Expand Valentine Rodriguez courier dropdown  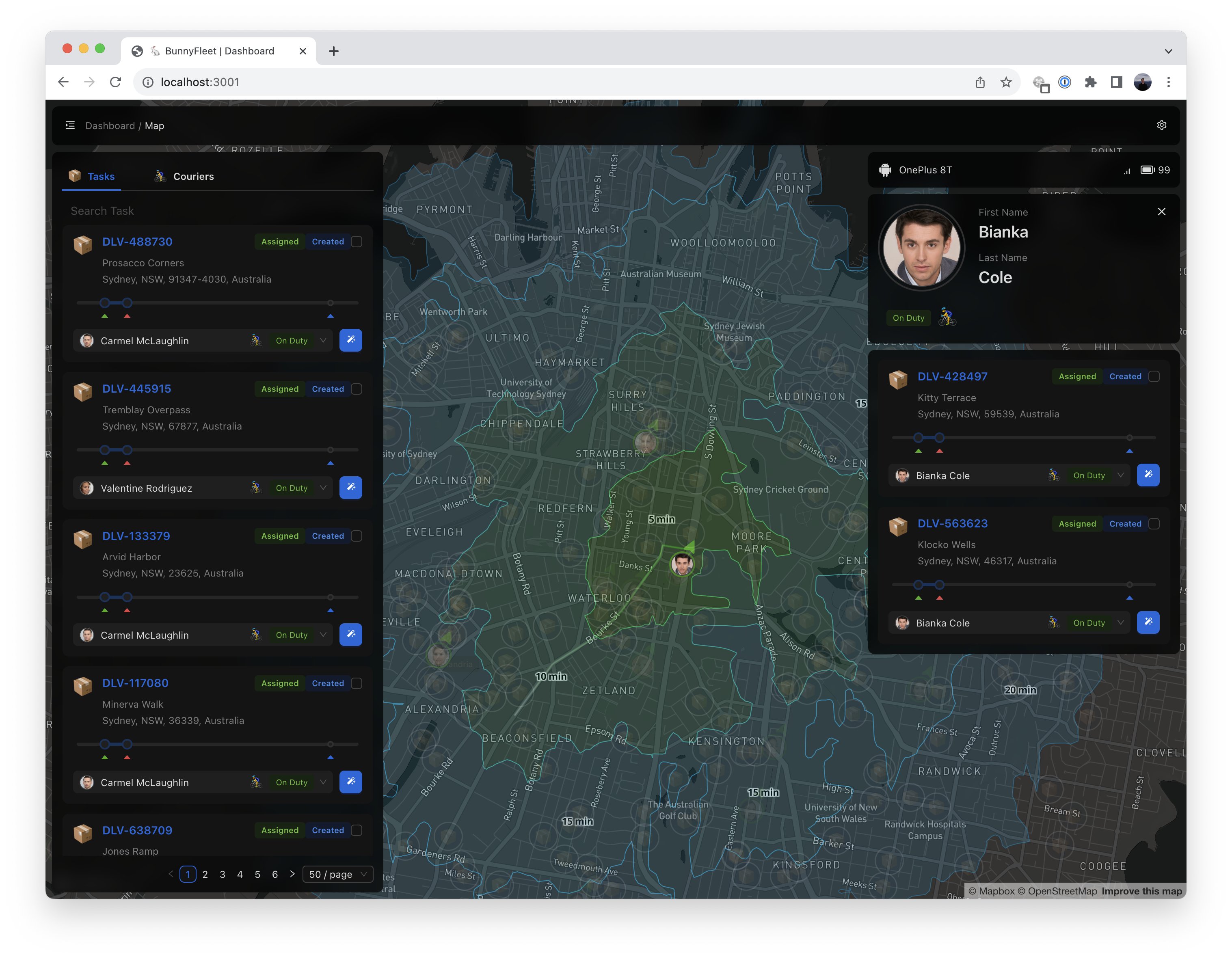point(323,487)
